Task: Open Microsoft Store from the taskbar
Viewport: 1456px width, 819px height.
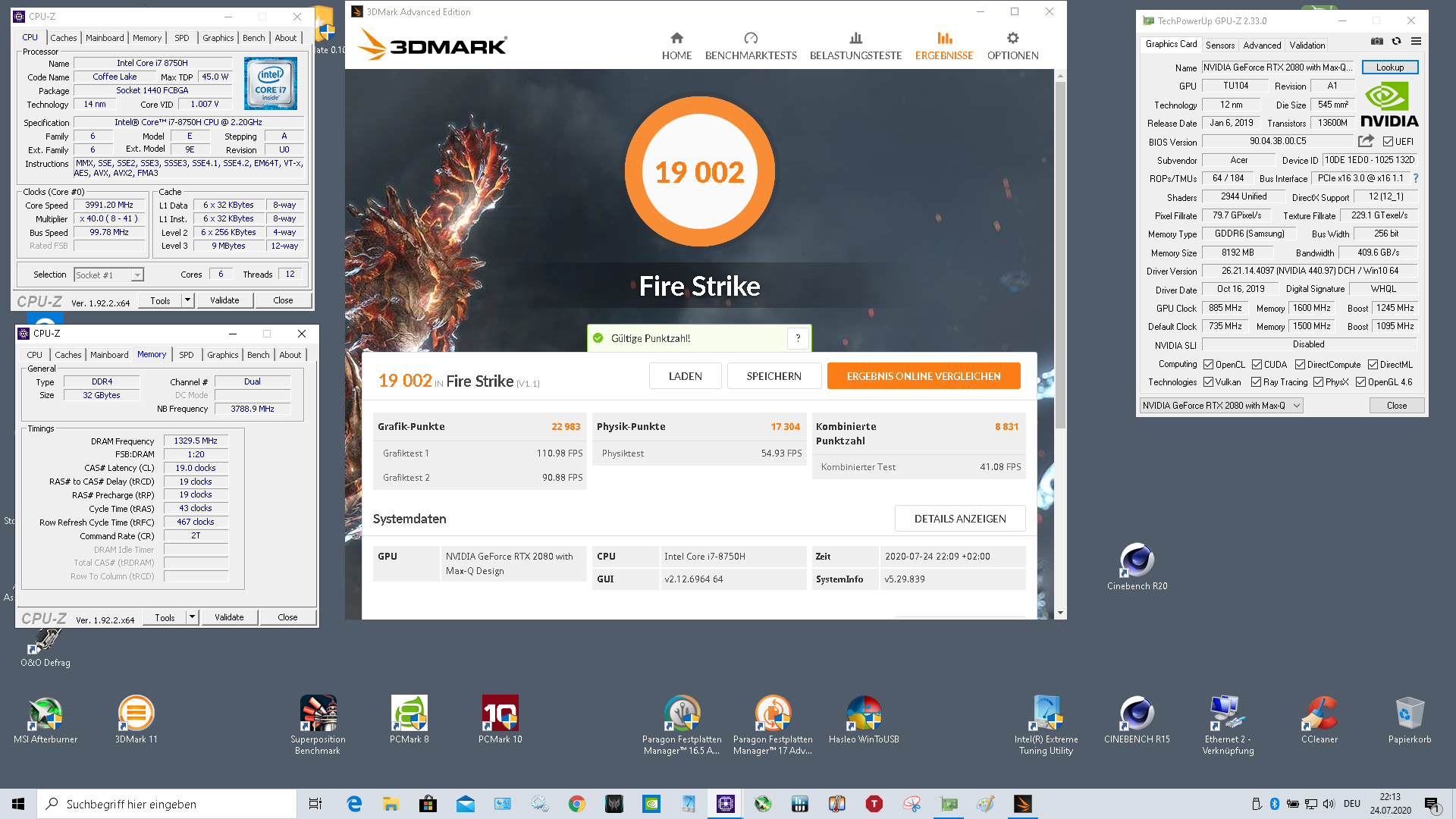Action: tap(428, 804)
